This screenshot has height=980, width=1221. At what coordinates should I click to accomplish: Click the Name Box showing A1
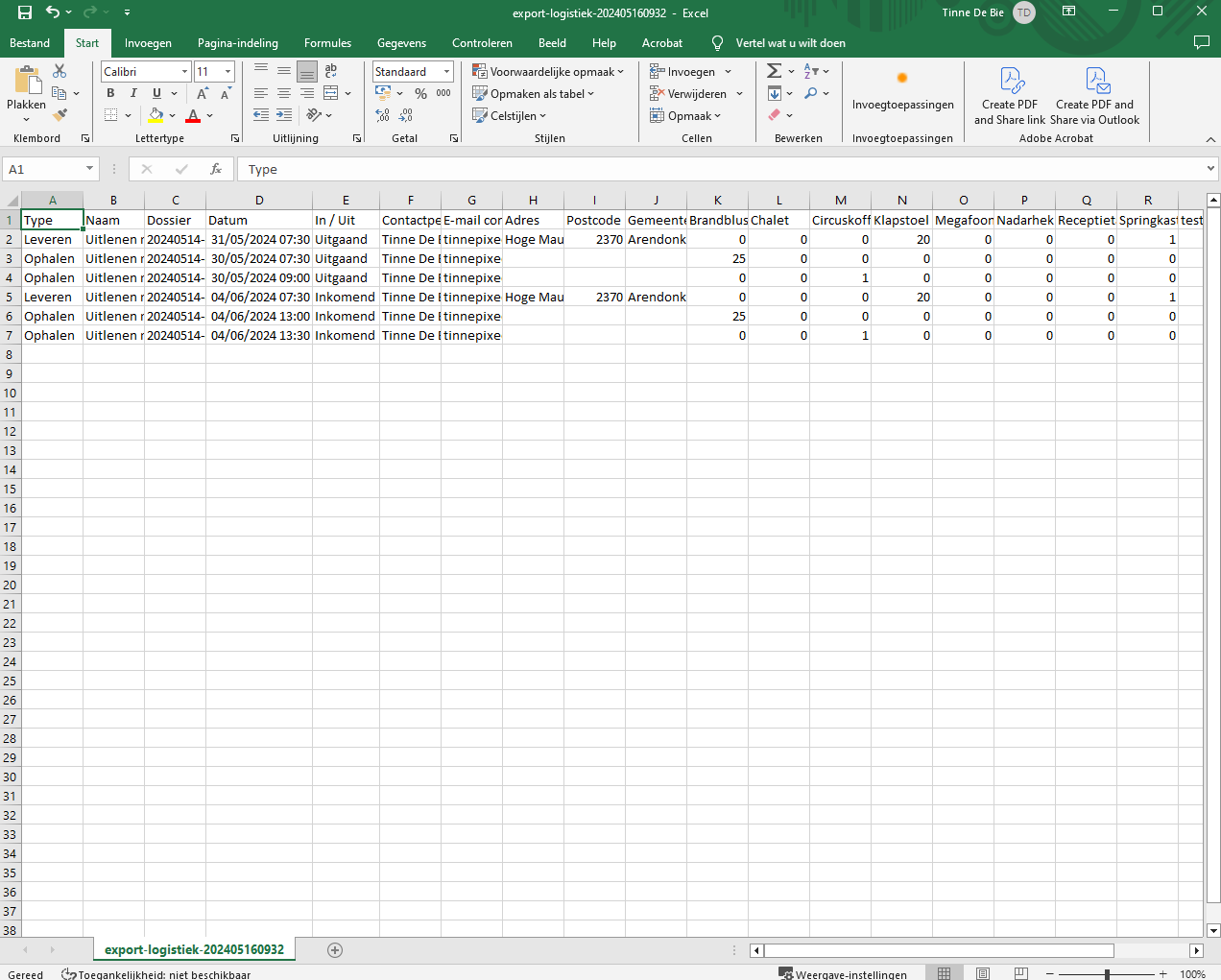click(x=44, y=169)
